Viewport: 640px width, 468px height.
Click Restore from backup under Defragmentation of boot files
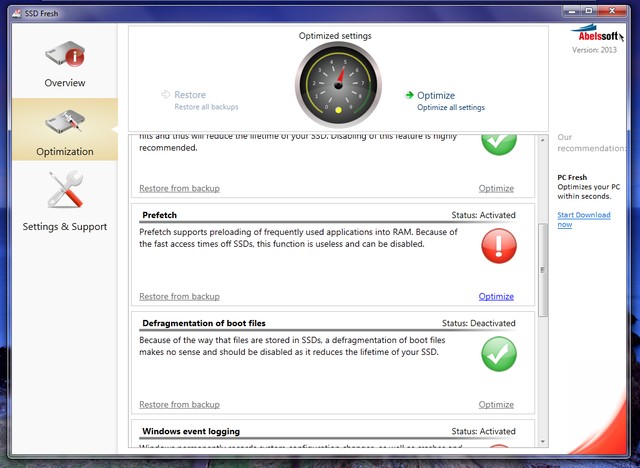(179, 405)
